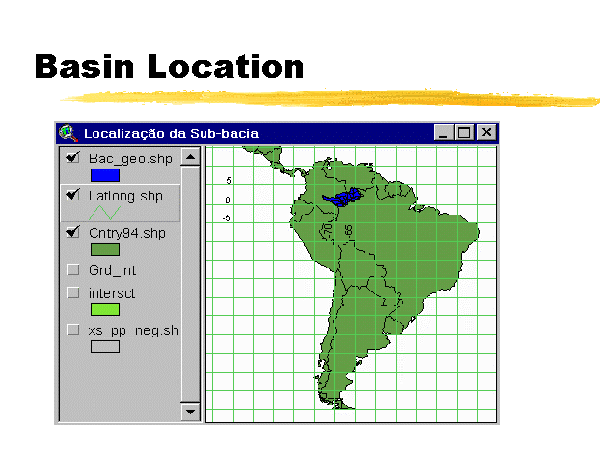Click the light green intersct color swatch
The image size is (600, 450).
(105, 310)
